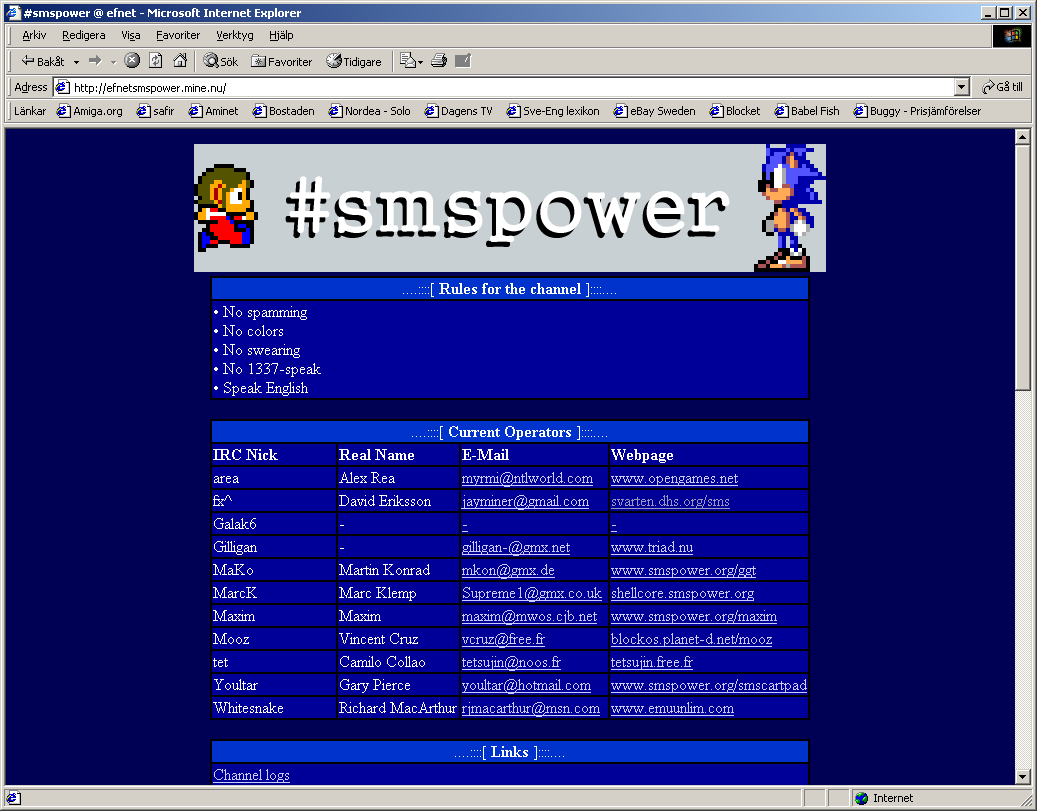Open the Blocket links bar shortcut

(x=735, y=111)
